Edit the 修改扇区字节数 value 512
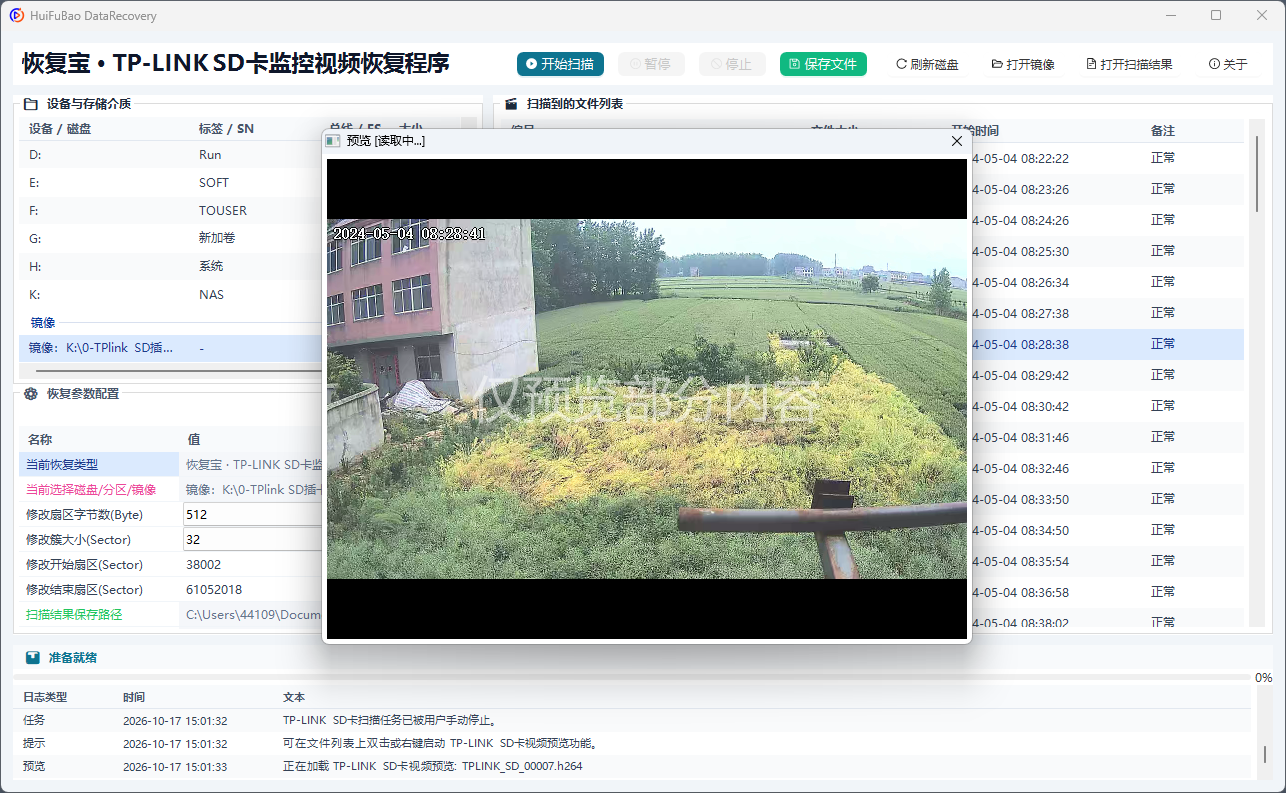Image resolution: width=1286 pixels, height=793 pixels. click(x=253, y=514)
